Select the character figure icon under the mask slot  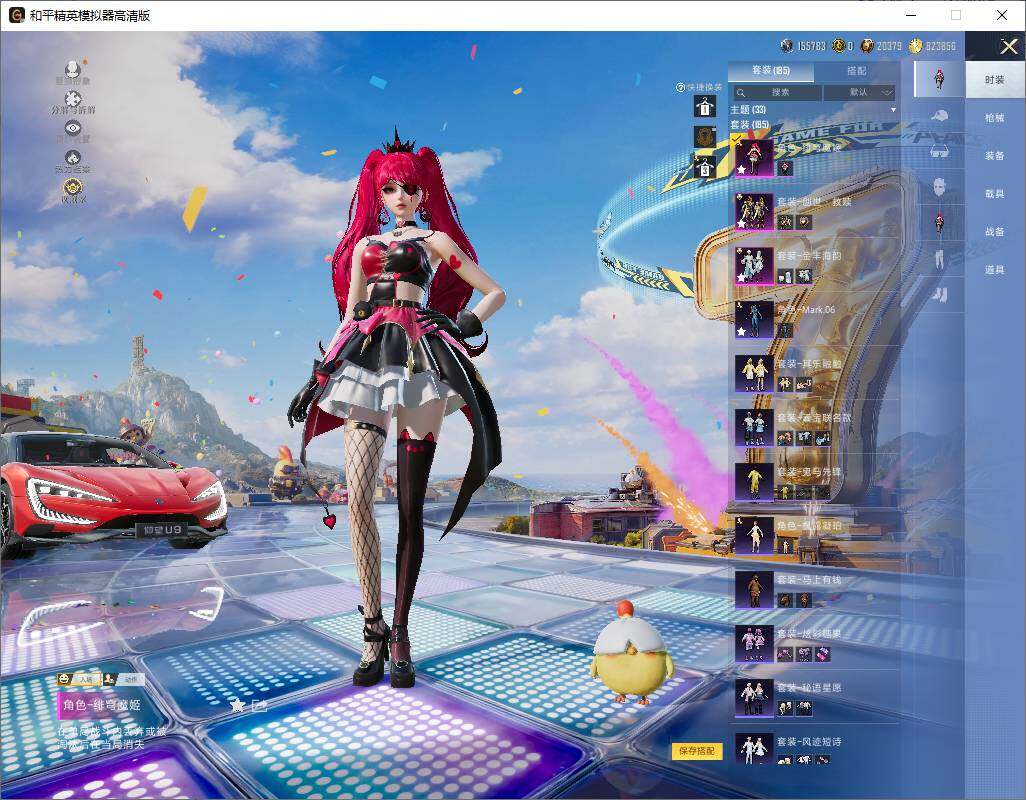939,223
